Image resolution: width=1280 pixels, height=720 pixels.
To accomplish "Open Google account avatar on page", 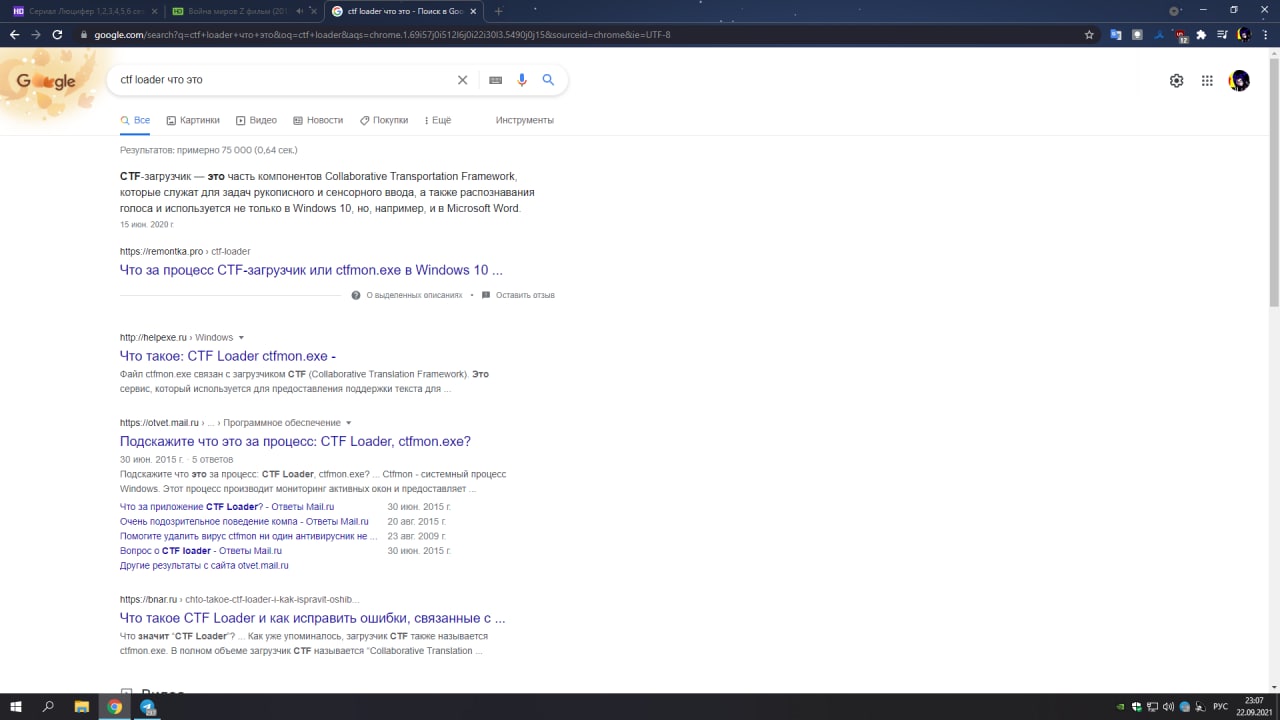I will click(x=1239, y=81).
